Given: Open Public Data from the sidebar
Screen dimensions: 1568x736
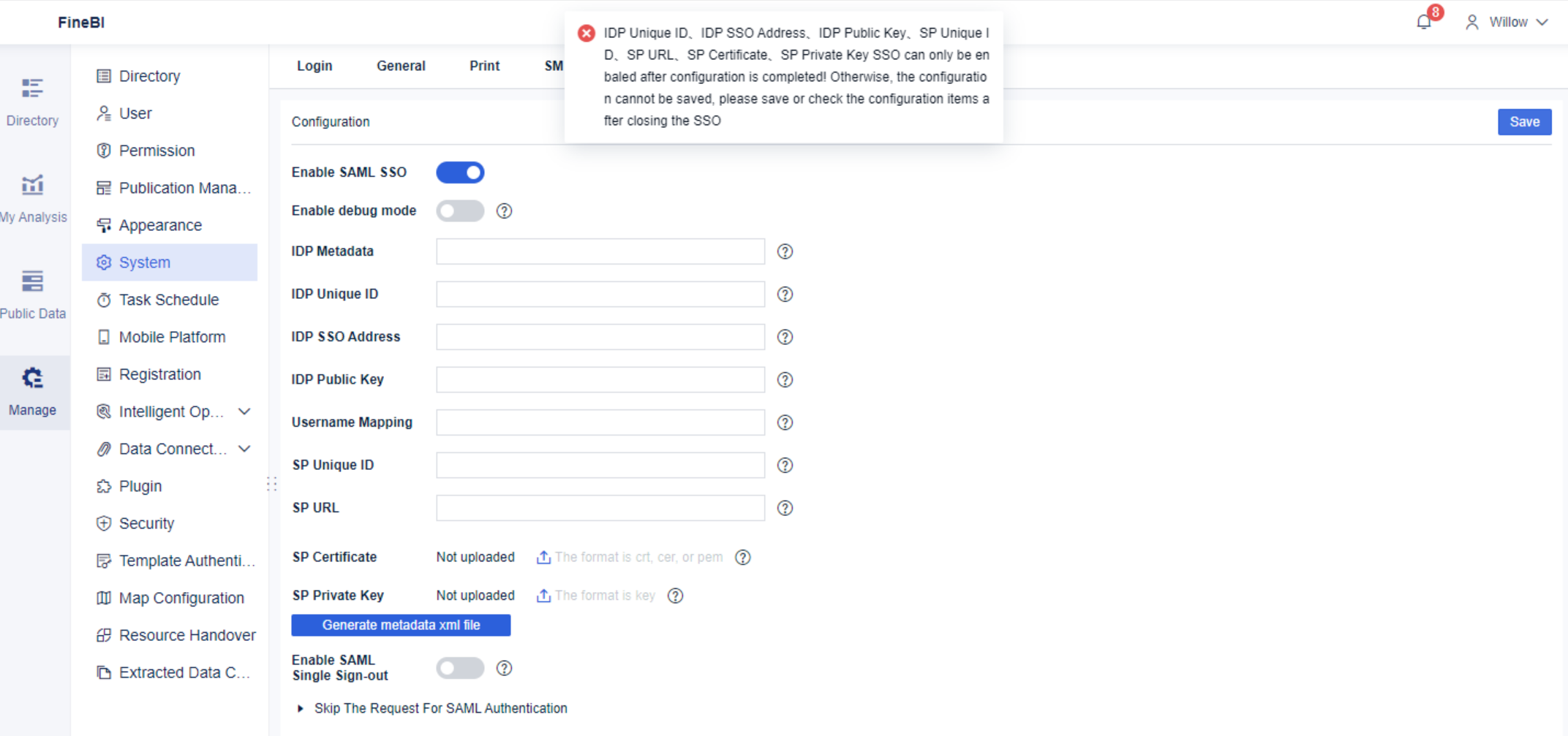Looking at the screenshot, I should (x=33, y=292).
